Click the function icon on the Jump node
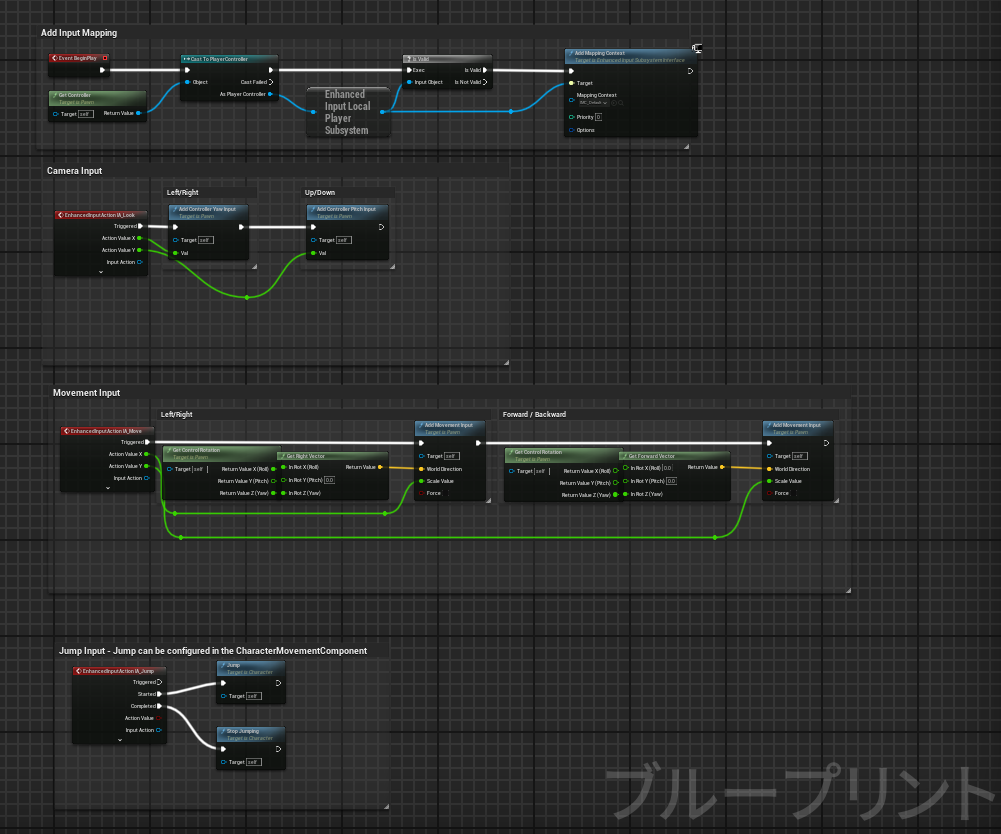The width and height of the screenshot is (1001, 834). 223,665
